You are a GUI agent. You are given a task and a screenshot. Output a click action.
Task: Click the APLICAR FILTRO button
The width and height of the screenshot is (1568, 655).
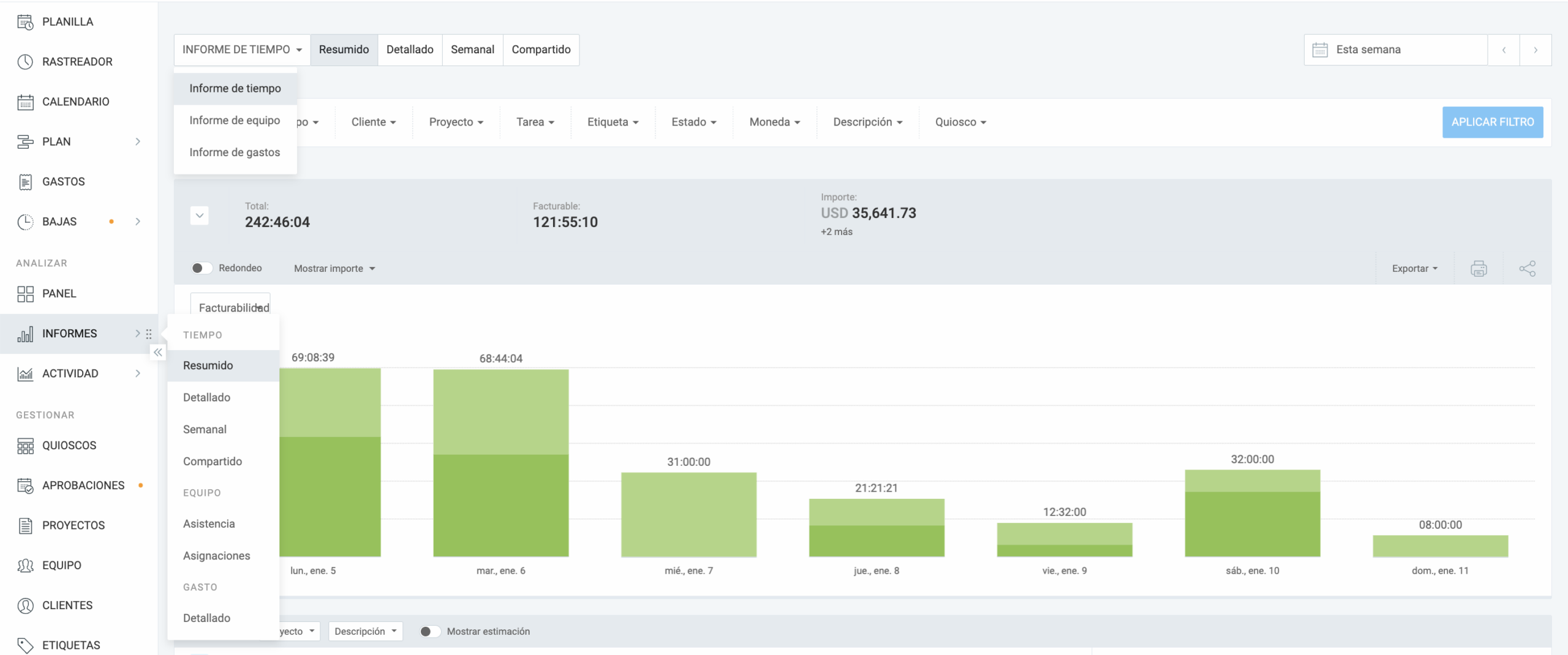click(x=1492, y=122)
